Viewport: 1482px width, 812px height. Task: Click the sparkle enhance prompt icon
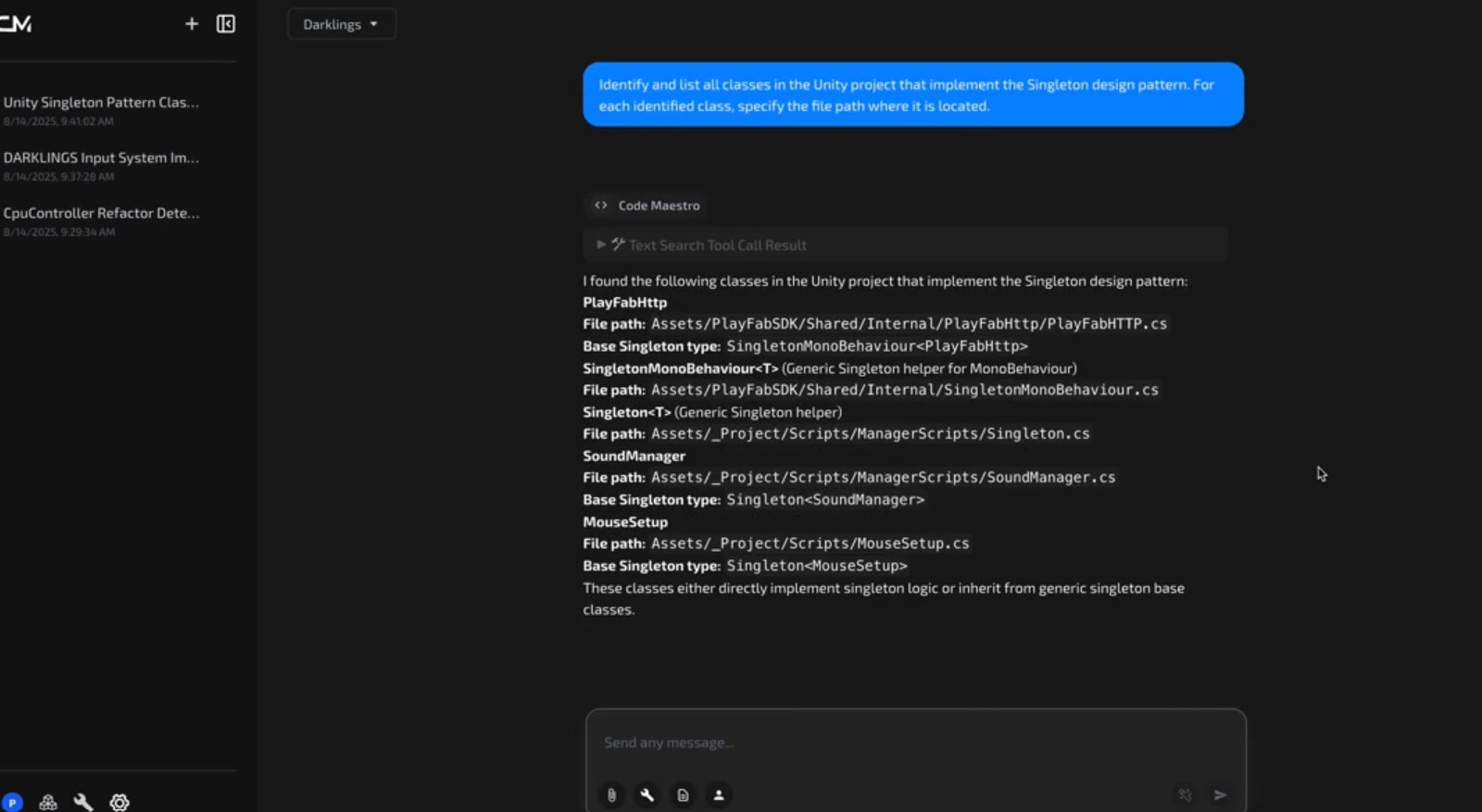(x=1185, y=794)
